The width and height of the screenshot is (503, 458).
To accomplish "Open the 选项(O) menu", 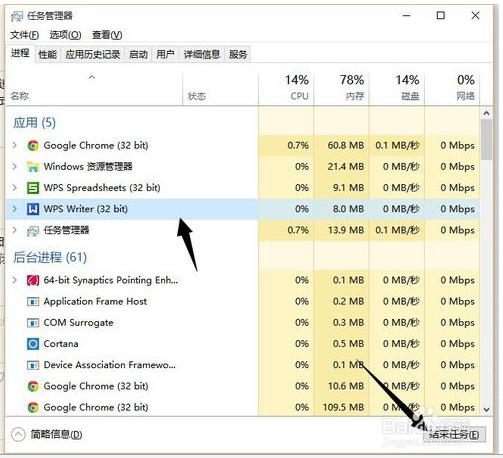I will coord(65,35).
